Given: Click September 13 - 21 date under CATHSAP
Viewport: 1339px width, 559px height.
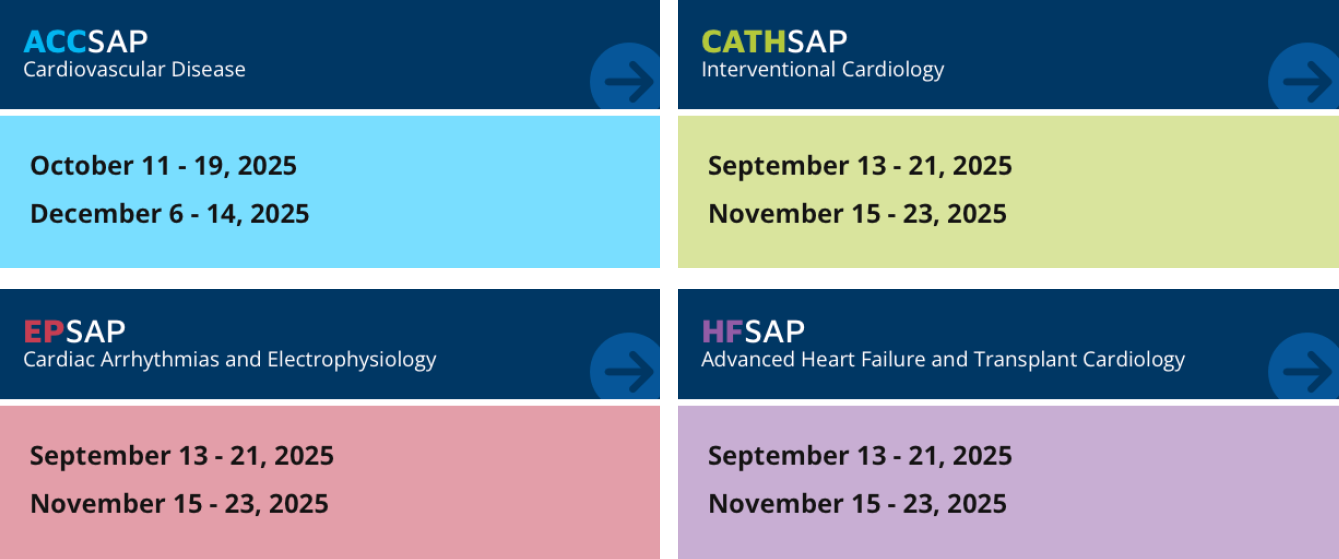Looking at the screenshot, I should (x=860, y=165).
